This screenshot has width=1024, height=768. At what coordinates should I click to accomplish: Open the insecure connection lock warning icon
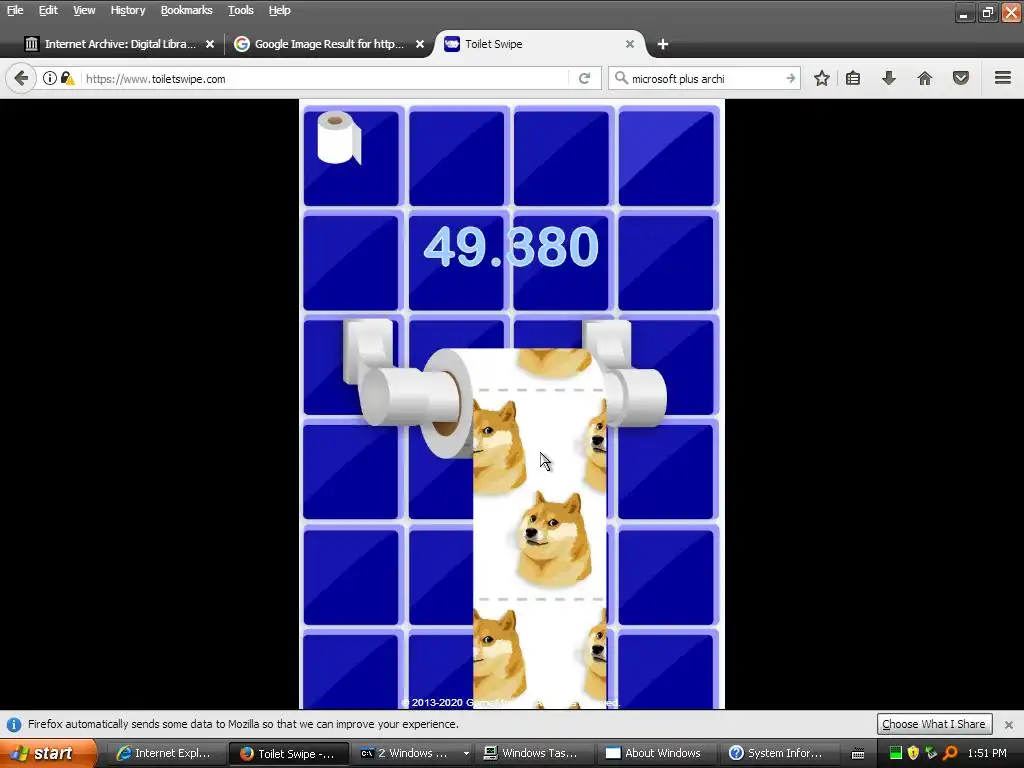pyautogui.click(x=67, y=78)
